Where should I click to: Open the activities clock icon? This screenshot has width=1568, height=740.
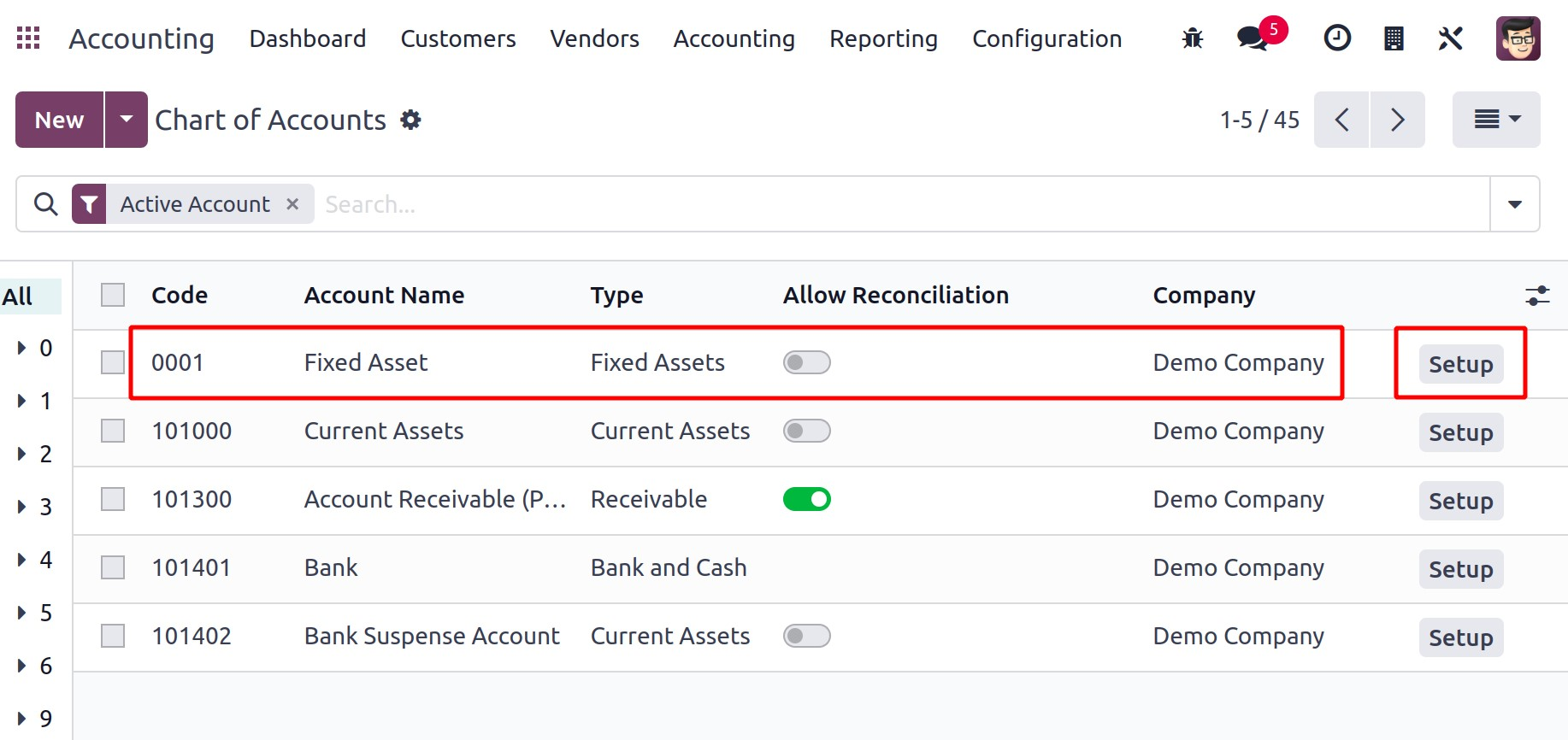pos(1337,38)
